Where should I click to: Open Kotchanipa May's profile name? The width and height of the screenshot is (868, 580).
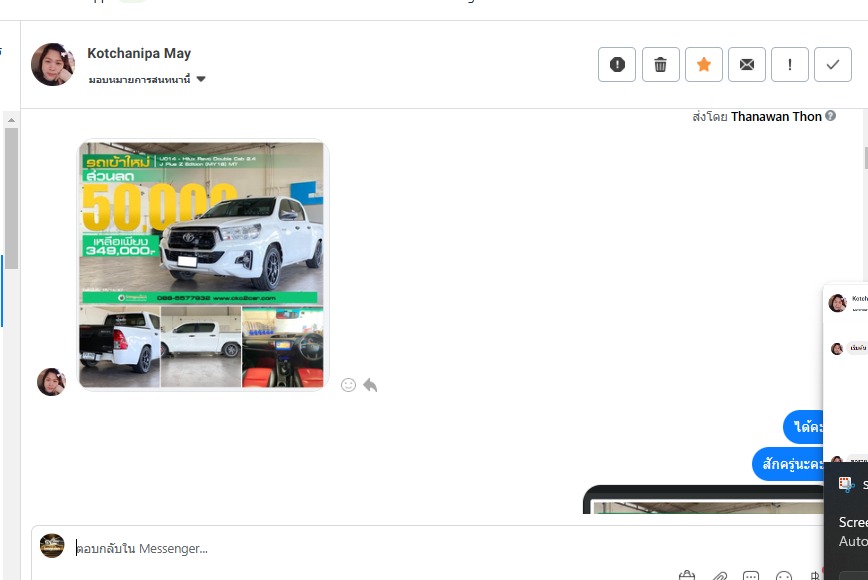(x=139, y=53)
